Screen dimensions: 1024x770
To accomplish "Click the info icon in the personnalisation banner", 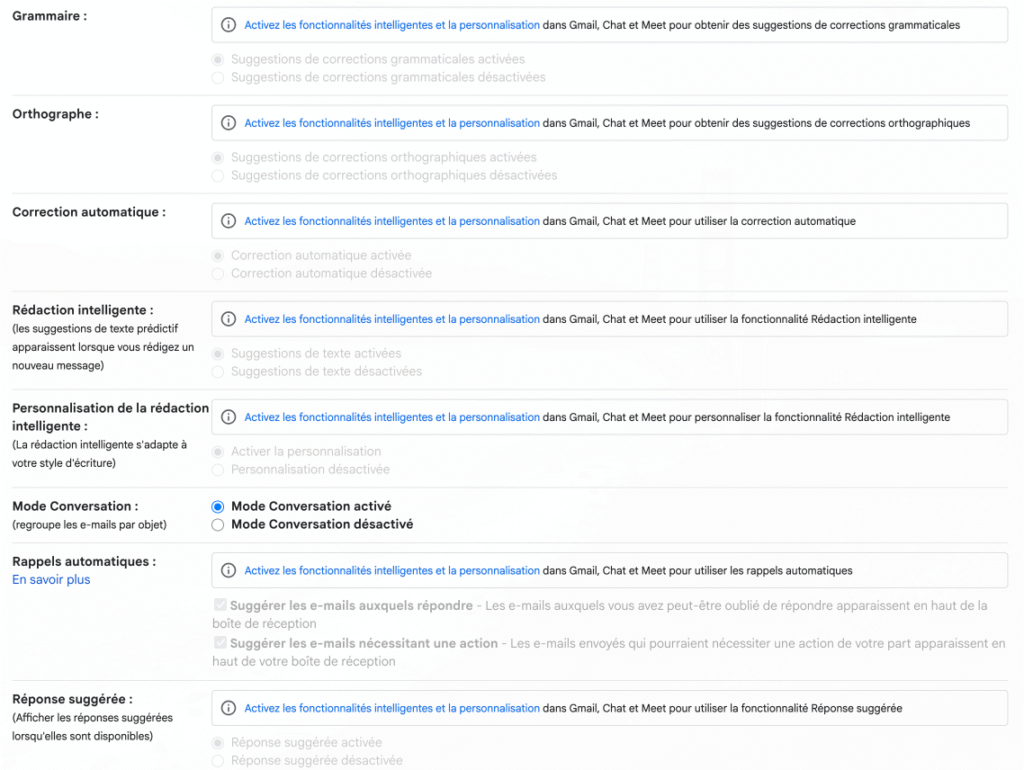I will pos(228,417).
